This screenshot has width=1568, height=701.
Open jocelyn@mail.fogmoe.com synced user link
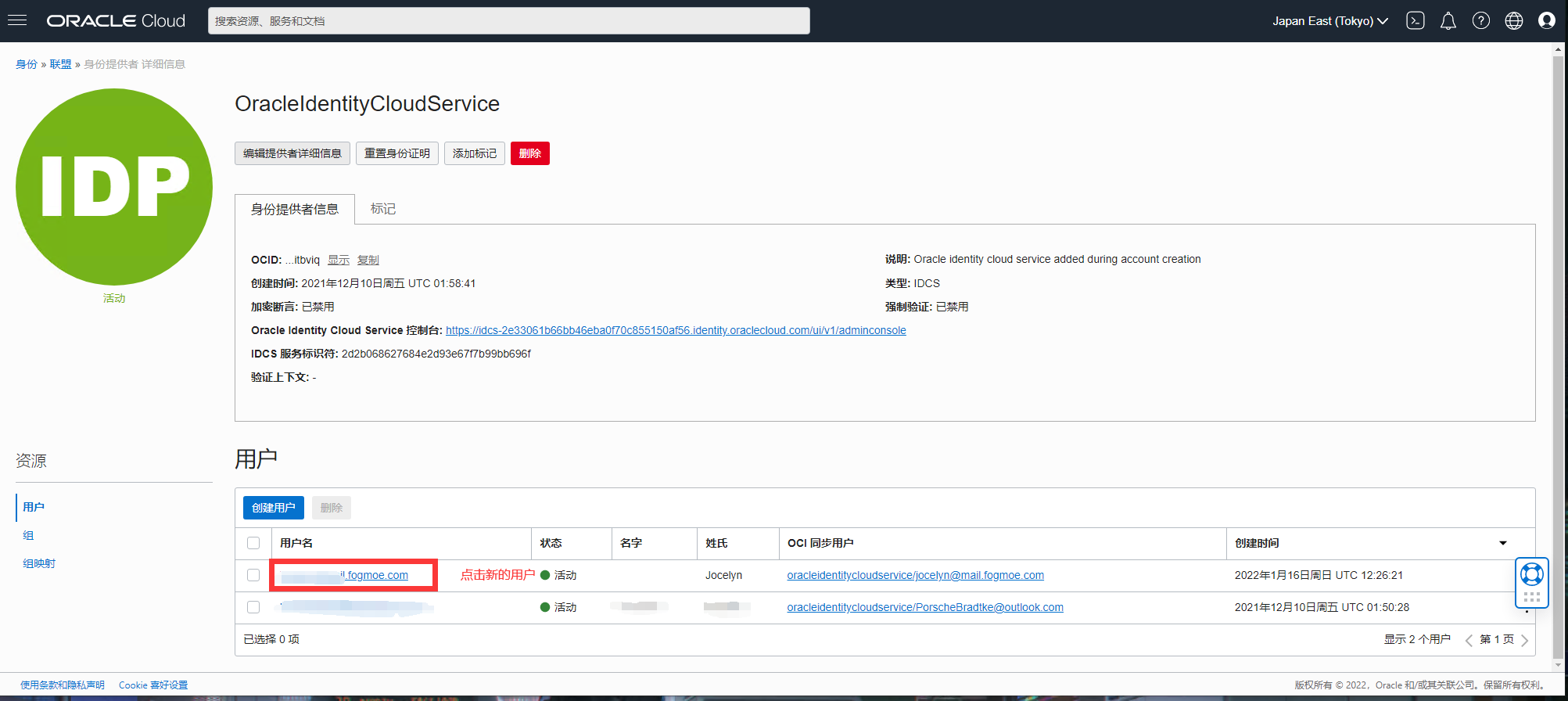[x=915, y=575]
